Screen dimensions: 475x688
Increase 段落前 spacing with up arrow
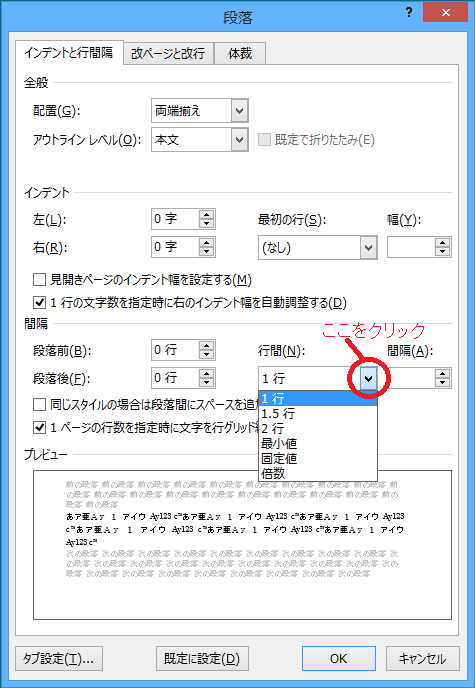(x=206, y=346)
